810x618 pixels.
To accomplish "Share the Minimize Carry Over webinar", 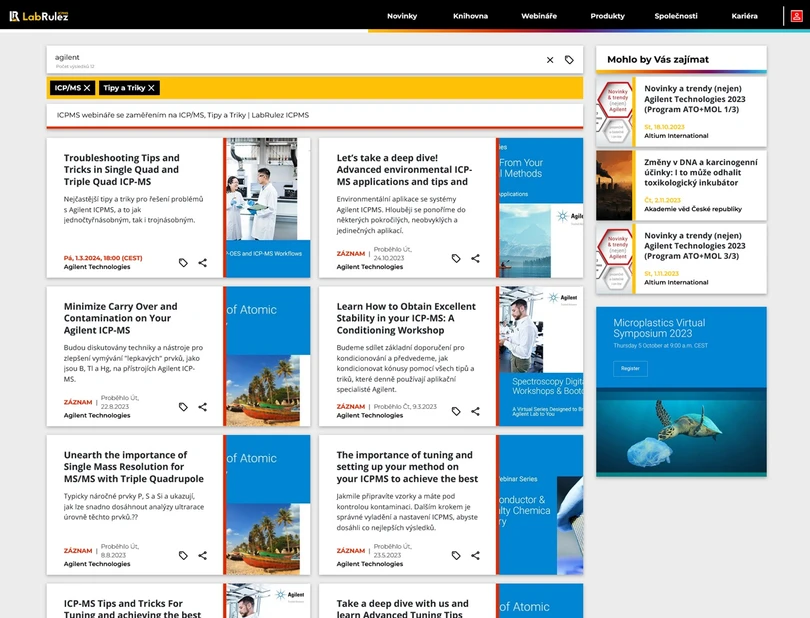I will click(x=203, y=407).
